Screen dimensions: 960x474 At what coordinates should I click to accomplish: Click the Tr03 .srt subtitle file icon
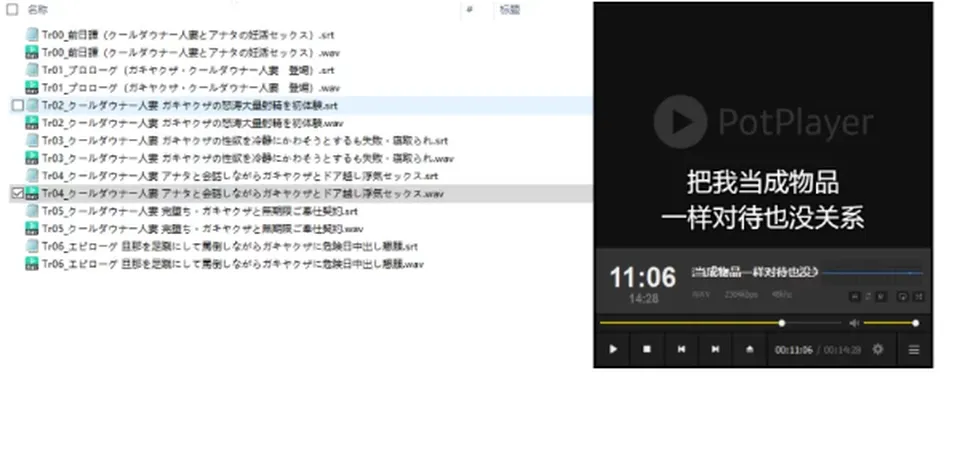click(x=32, y=141)
